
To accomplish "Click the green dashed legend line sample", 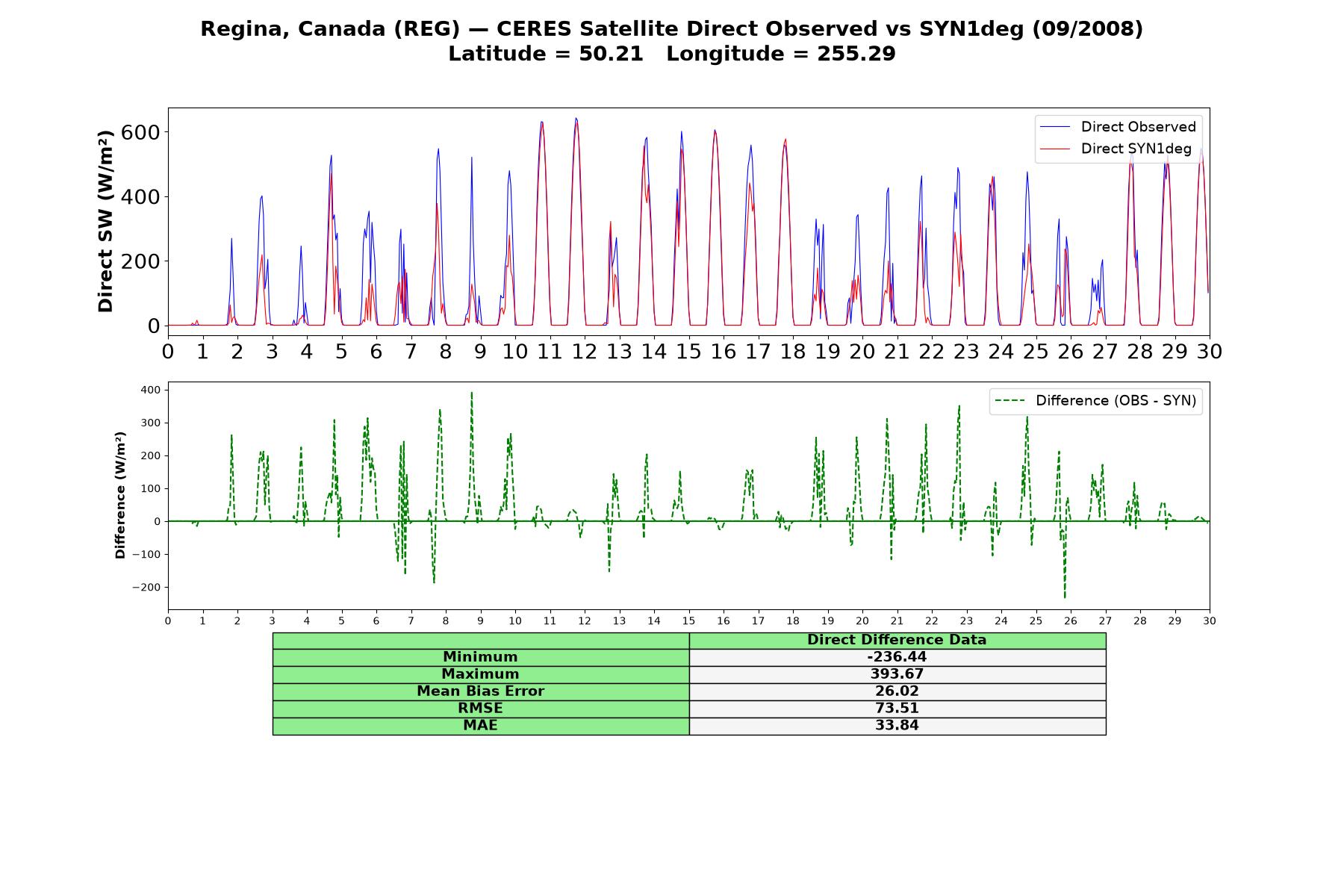I will [x=1009, y=401].
